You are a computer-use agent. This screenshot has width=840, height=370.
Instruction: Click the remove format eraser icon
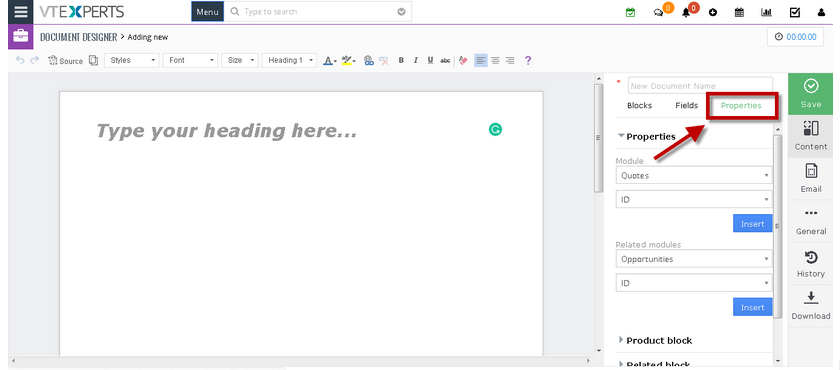pos(463,61)
